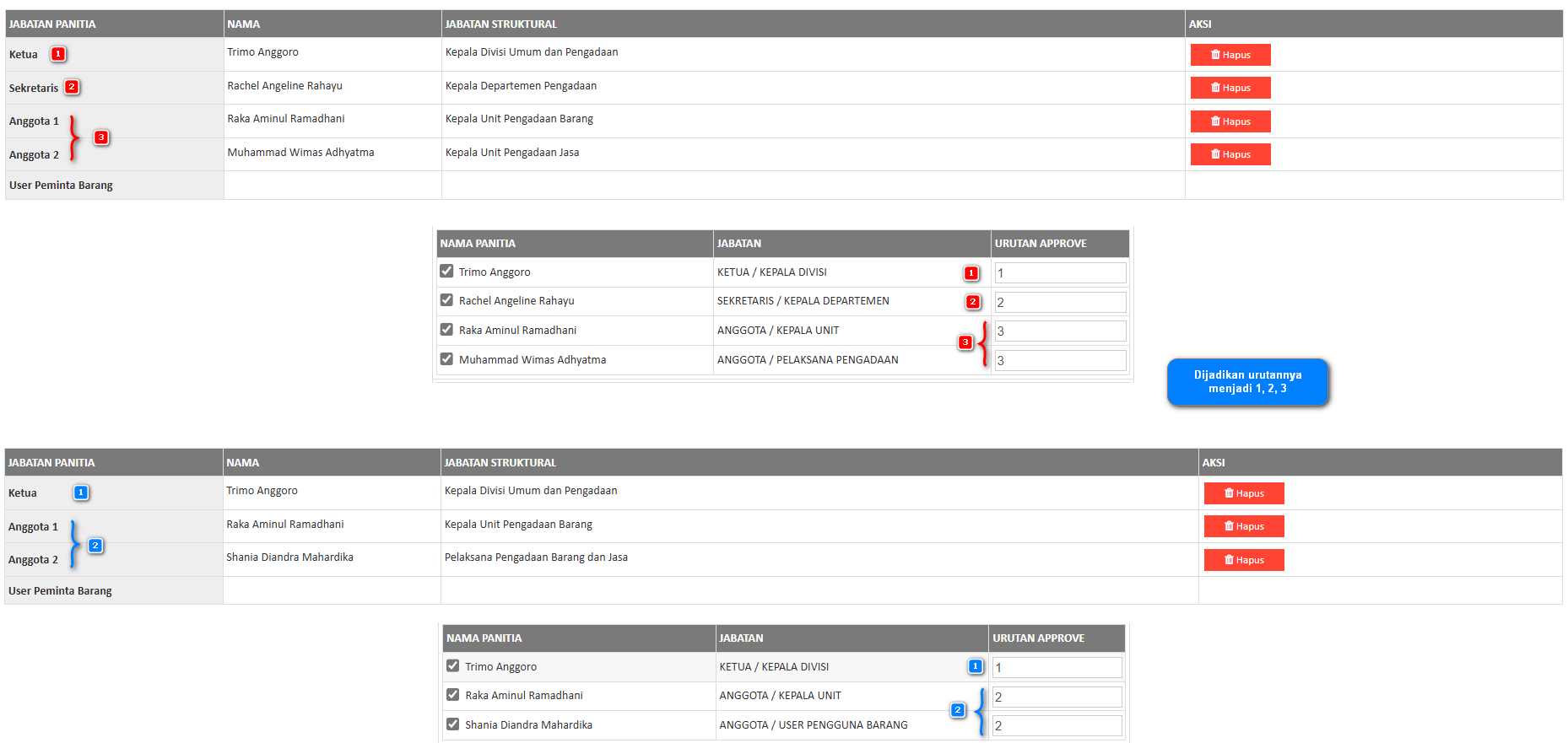The image size is (1568, 743).
Task: Click "ANGGOTA / USER PENGGUNA BARANG" cell
Action: 852,725
